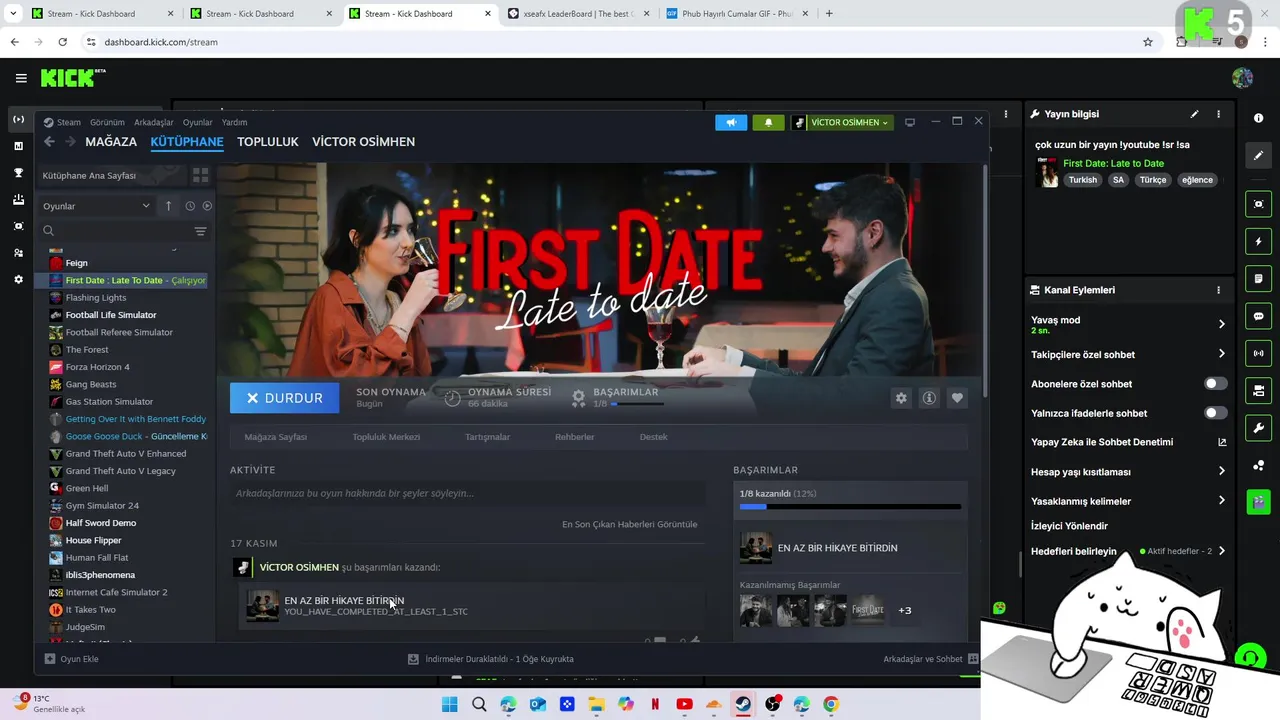Expand Hesap yaşı kısıtlaması
Viewport: 1280px width, 720px height.
pos(1221,471)
